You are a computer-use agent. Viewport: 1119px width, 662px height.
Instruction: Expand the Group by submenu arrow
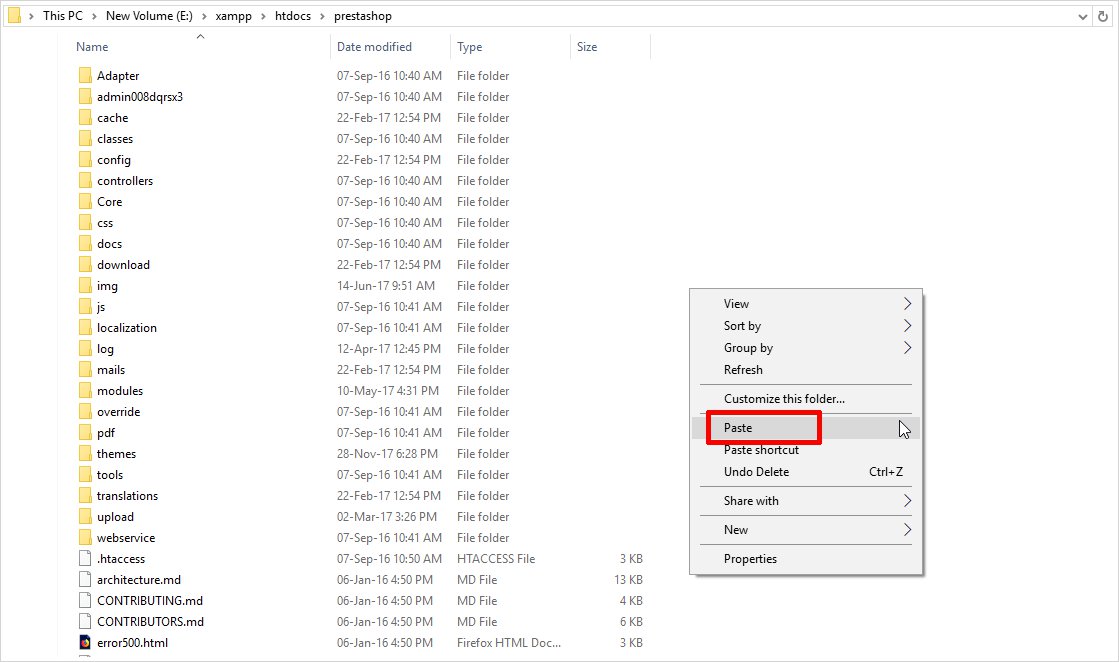point(907,348)
